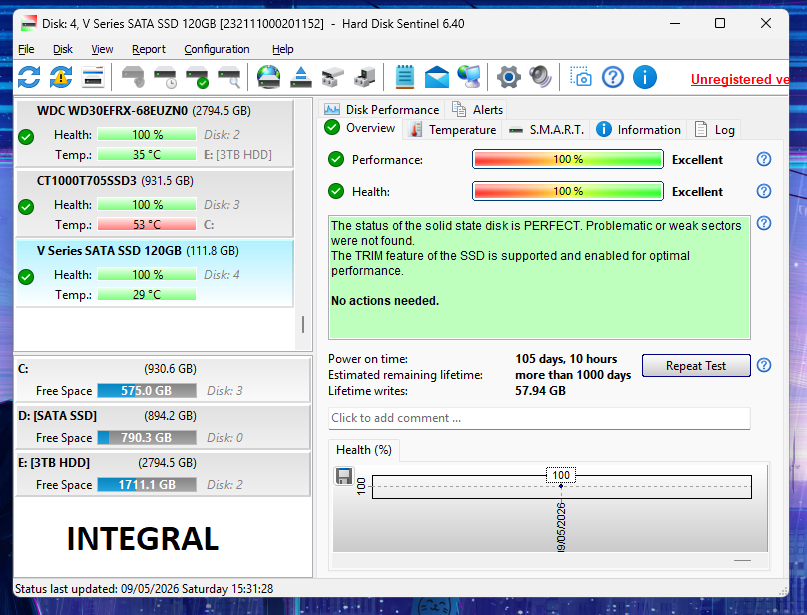Select the Overview tab
The width and height of the screenshot is (807, 615).
point(360,128)
